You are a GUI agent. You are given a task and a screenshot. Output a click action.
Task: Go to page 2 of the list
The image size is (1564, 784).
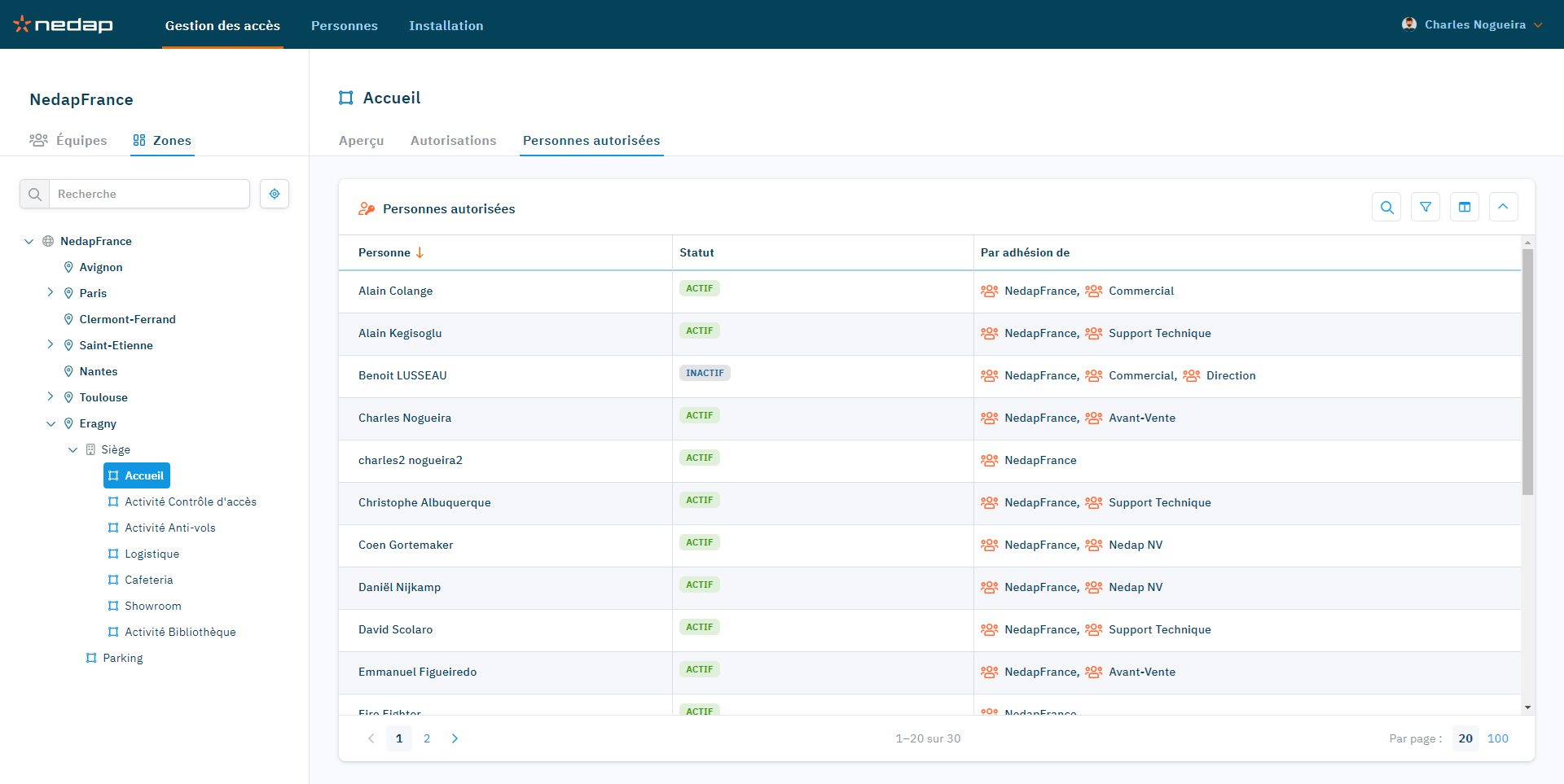[427, 738]
